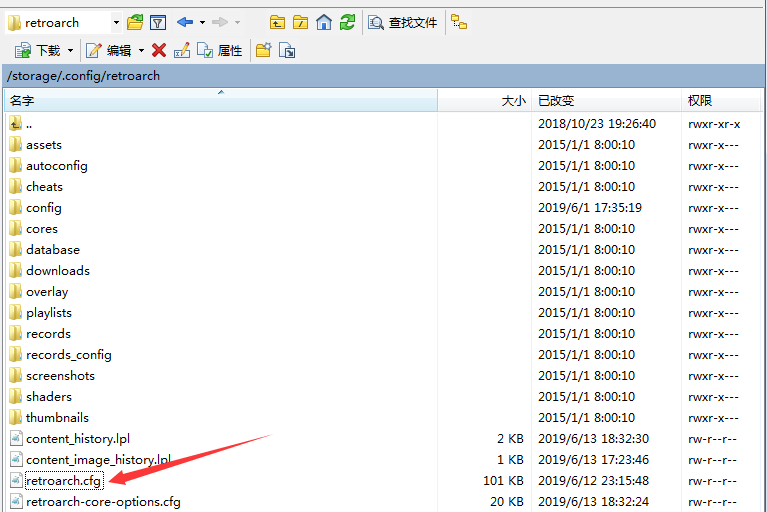Image resolution: width=767 pixels, height=512 pixels.
Task: Click the rename icon
Action: [x=181, y=50]
